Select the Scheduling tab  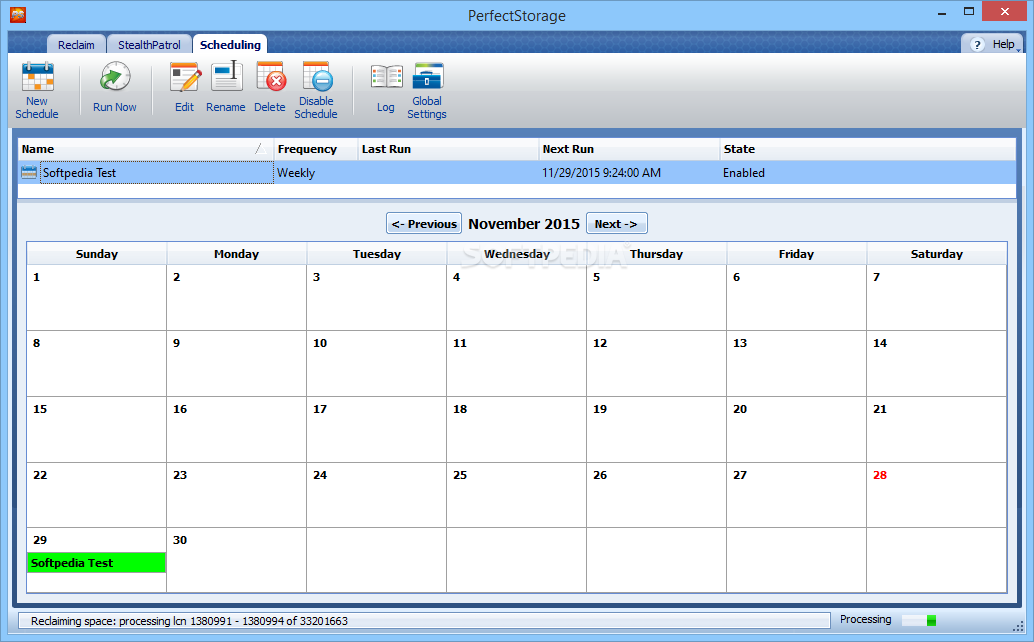(x=230, y=44)
